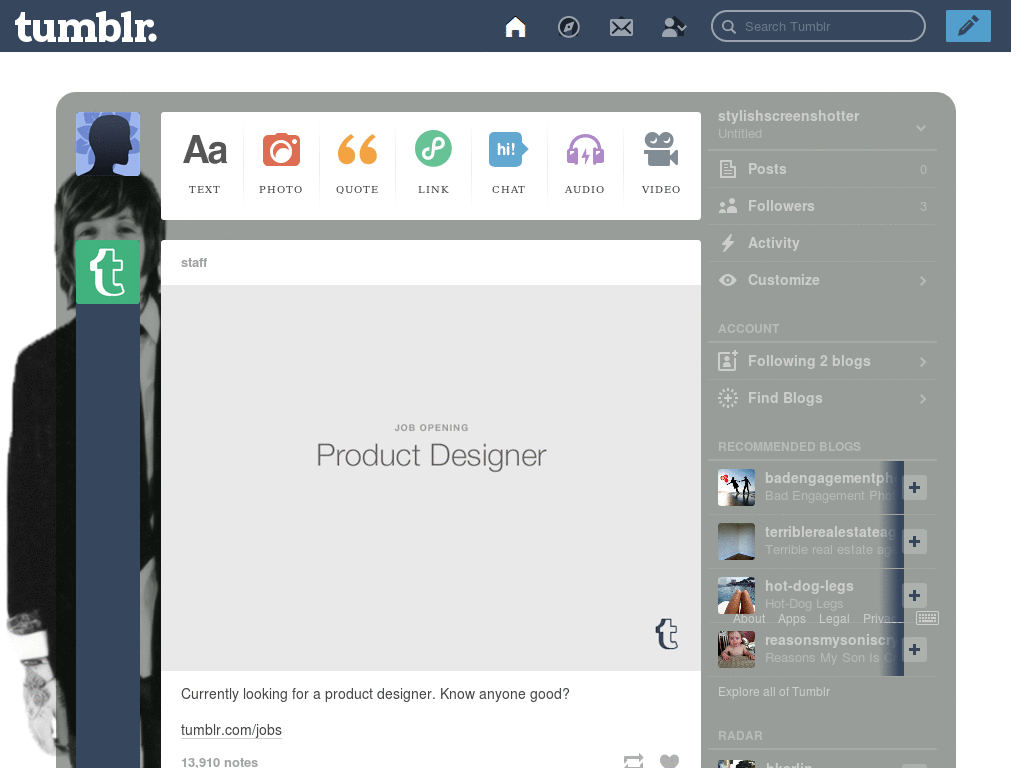The width and height of the screenshot is (1024, 768).
Task: Click the user silhouette avatar
Action: (x=108, y=144)
